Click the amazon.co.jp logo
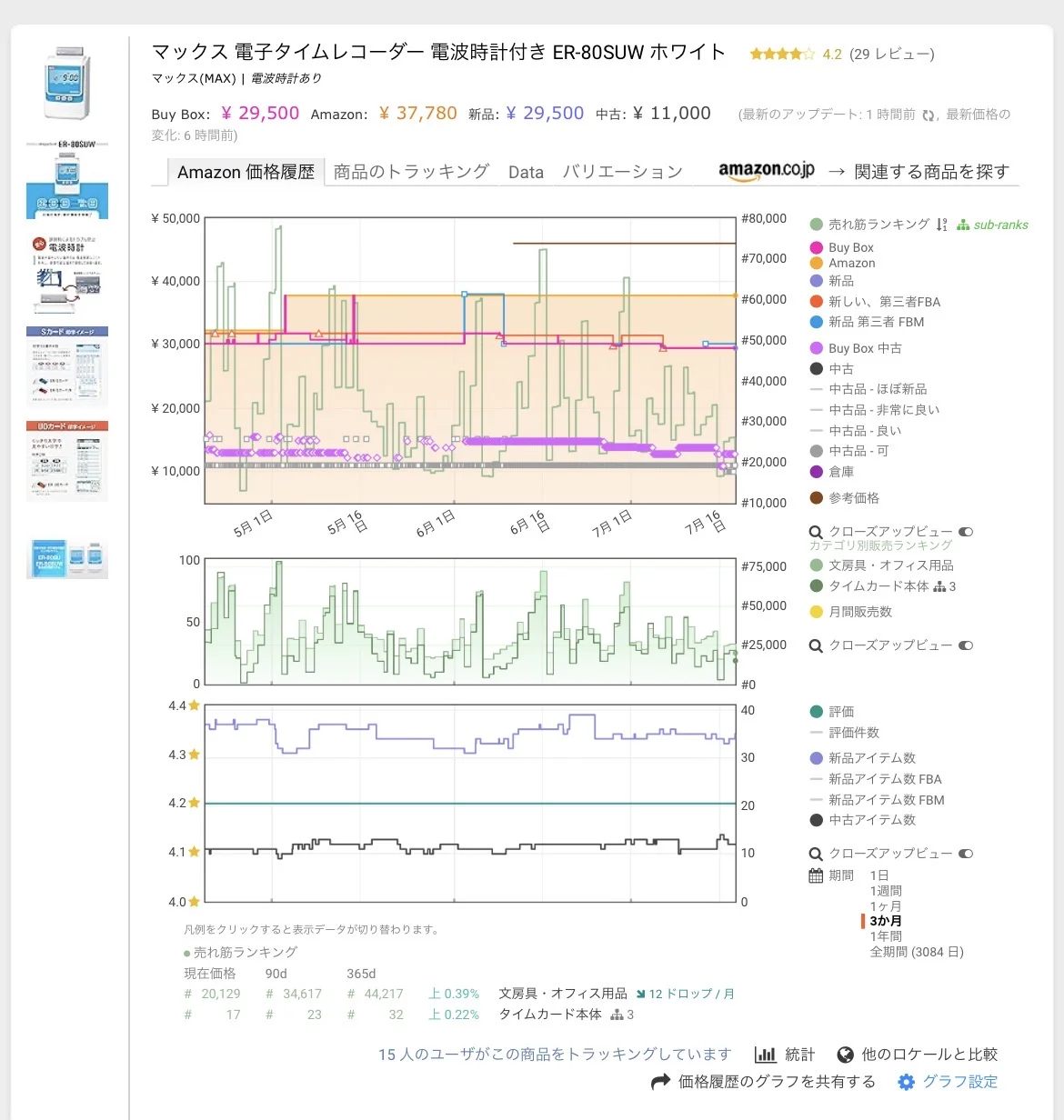Screen dimensions: 1064x1120 [767, 171]
